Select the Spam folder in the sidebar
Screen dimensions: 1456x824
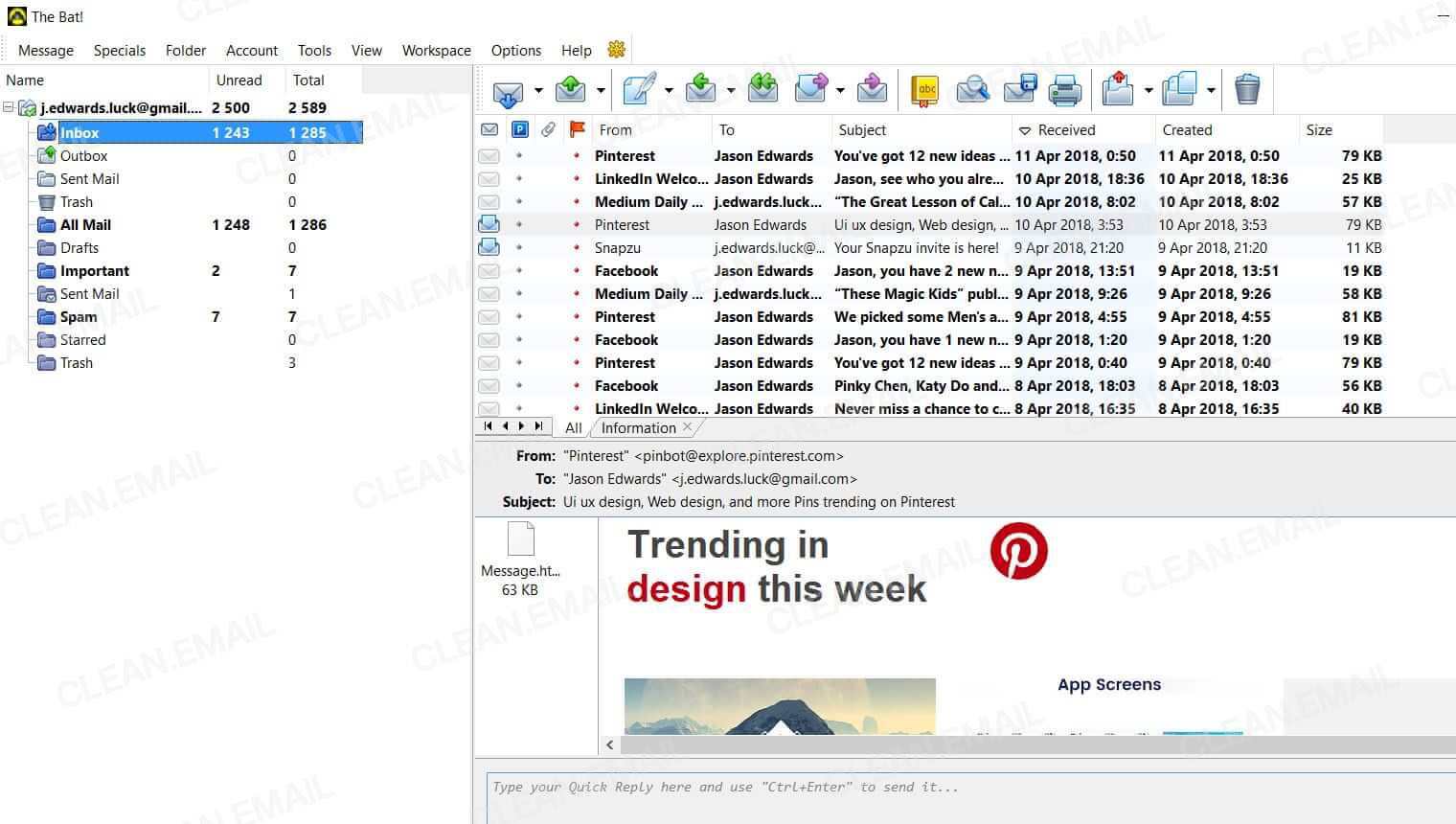click(78, 316)
